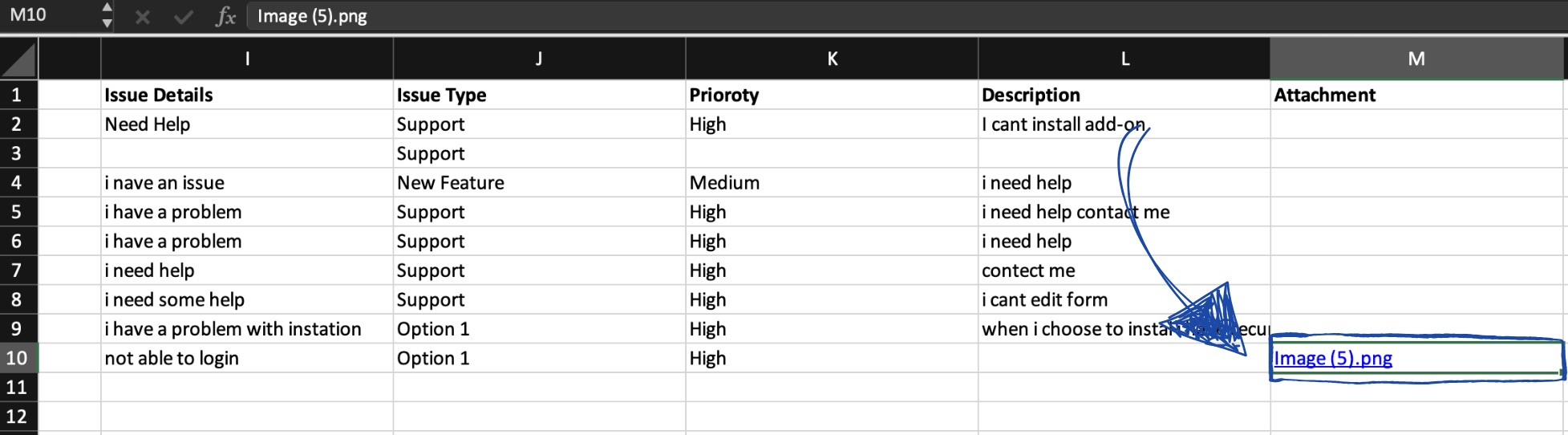Select the 'not able to login' cell
Screen dimensions: 1568x435
pos(247,359)
